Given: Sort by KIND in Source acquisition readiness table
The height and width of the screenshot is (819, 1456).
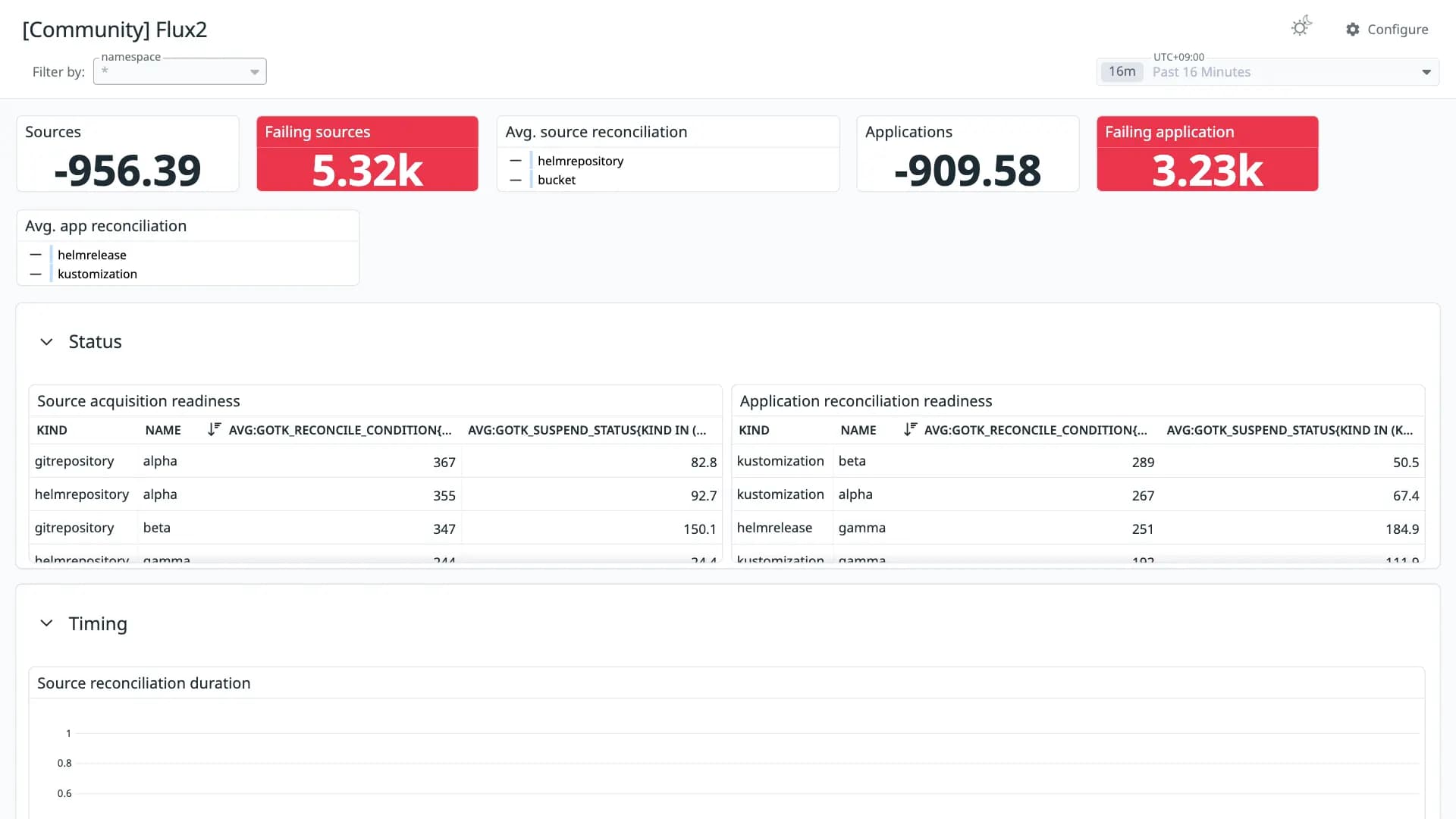Looking at the screenshot, I should coord(52,430).
